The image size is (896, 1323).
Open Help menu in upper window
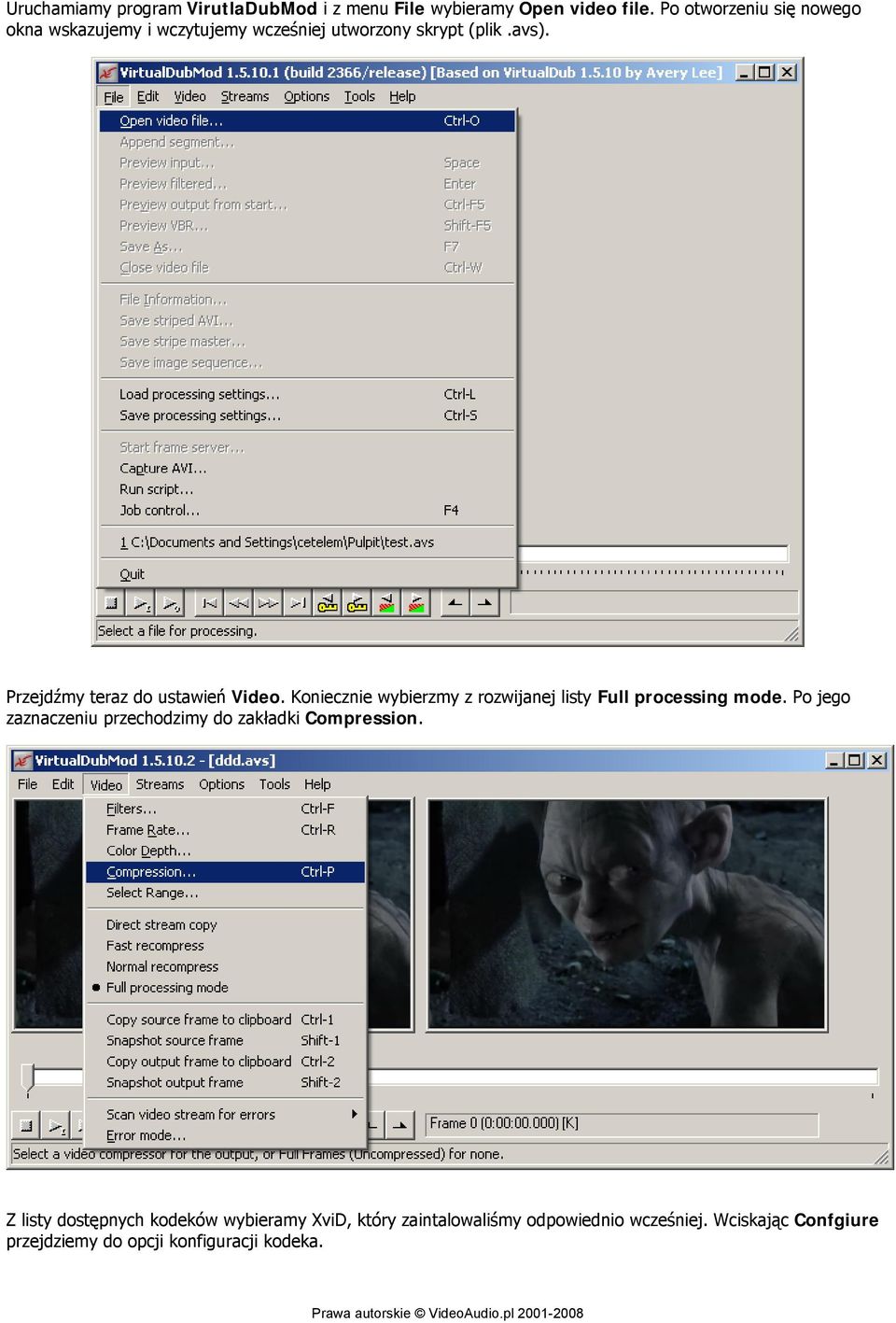(402, 96)
